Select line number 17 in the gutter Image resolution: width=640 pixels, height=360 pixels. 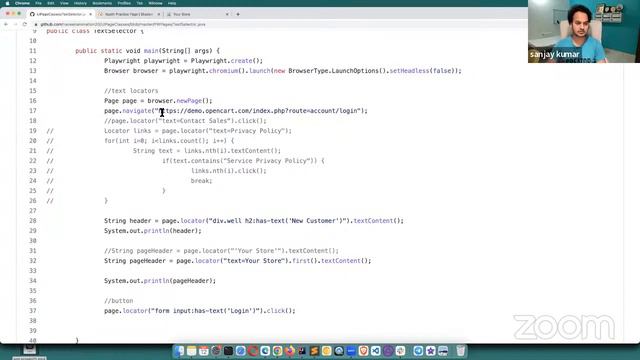pyautogui.click(x=33, y=111)
